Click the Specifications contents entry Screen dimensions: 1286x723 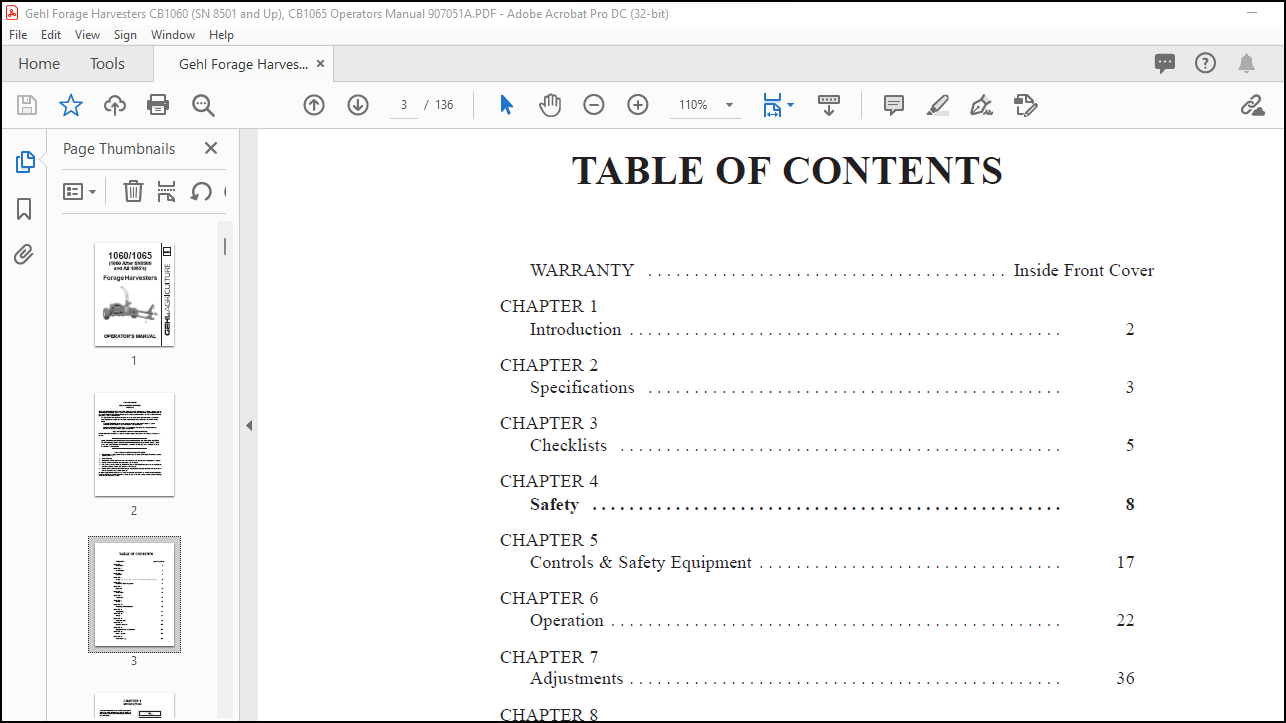tap(831, 387)
